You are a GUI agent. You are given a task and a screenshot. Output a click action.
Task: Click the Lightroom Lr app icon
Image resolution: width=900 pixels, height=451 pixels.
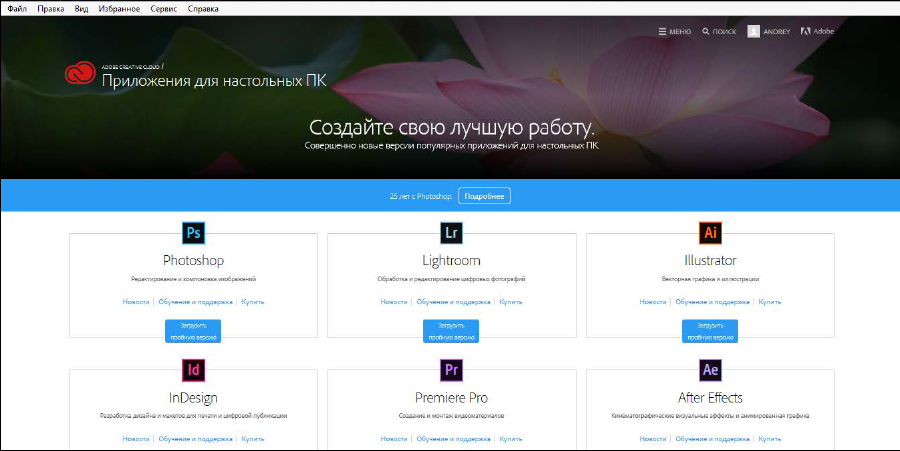click(x=451, y=232)
